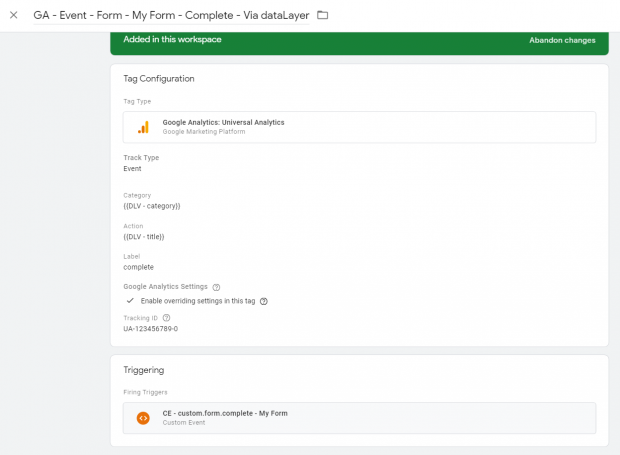The width and height of the screenshot is (620, 455).
Task: Open help icon next to Tracking ID
Action: (166, 318)
